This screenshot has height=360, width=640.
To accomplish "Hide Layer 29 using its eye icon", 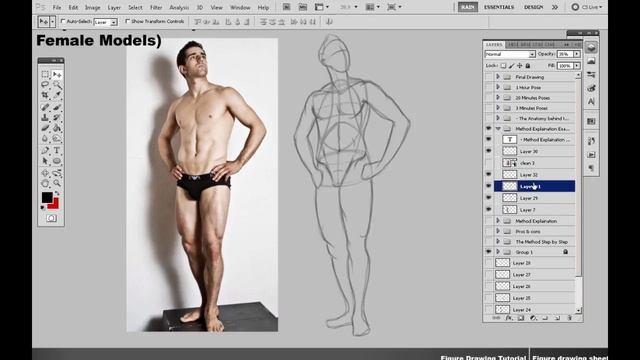I will click(x=489, y=198).
